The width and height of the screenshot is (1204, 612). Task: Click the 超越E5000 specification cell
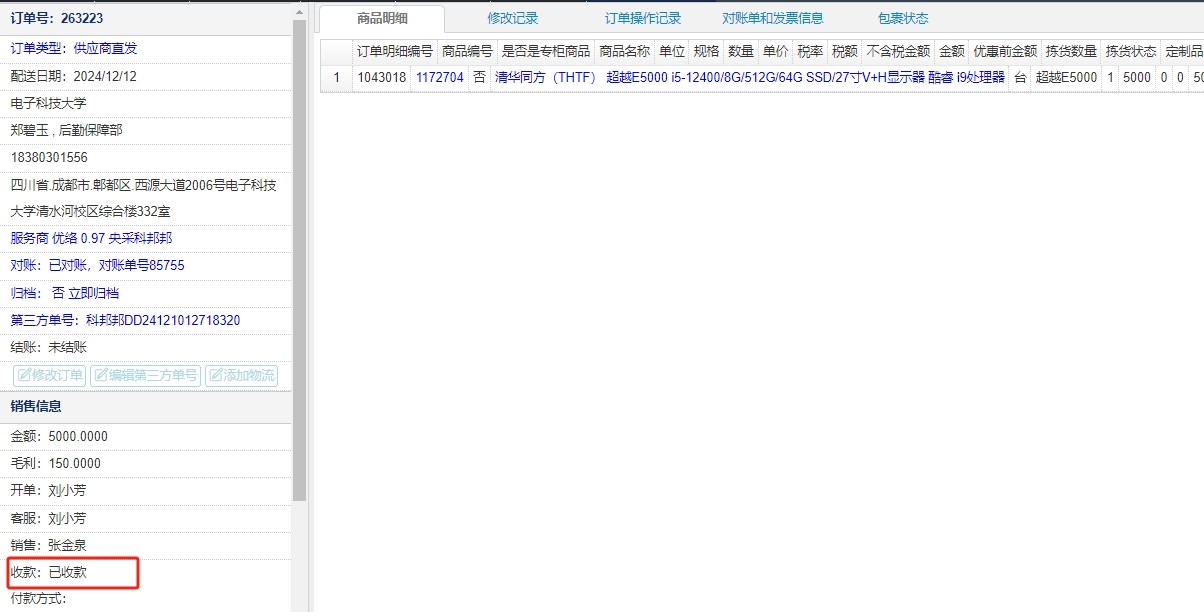coord(1066,77)
